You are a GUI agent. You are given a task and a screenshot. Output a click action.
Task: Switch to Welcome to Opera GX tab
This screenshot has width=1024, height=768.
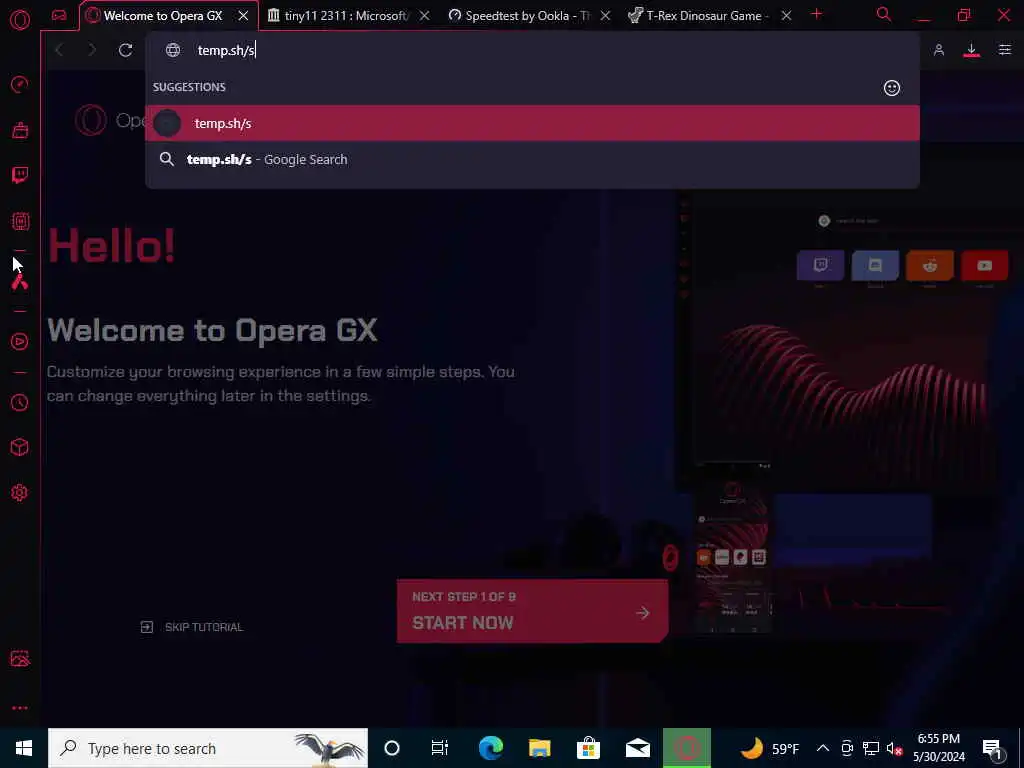[163, 16]
